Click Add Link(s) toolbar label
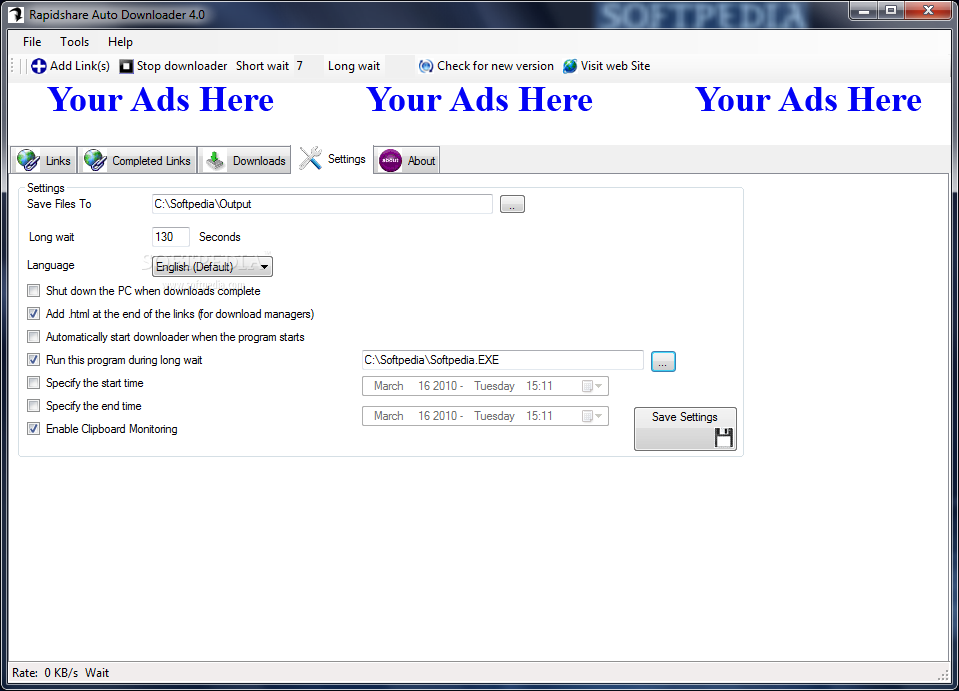Image resolution: width=959 pixels, height=691 pixels. (x=80, y=66)
